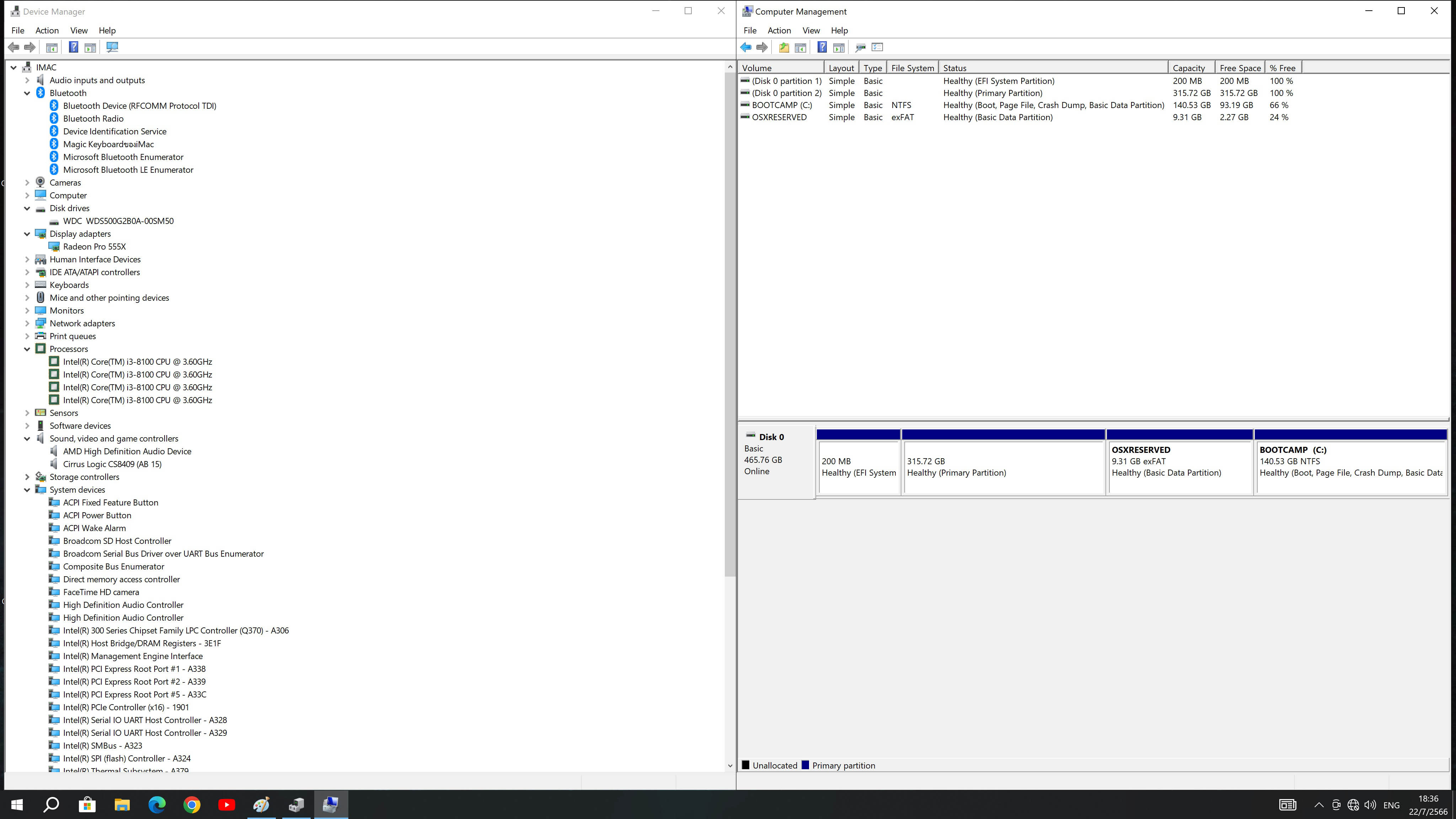1456x819 pixels.
Task: Sort by Status column header
Action: click(x=1054, y=68)
